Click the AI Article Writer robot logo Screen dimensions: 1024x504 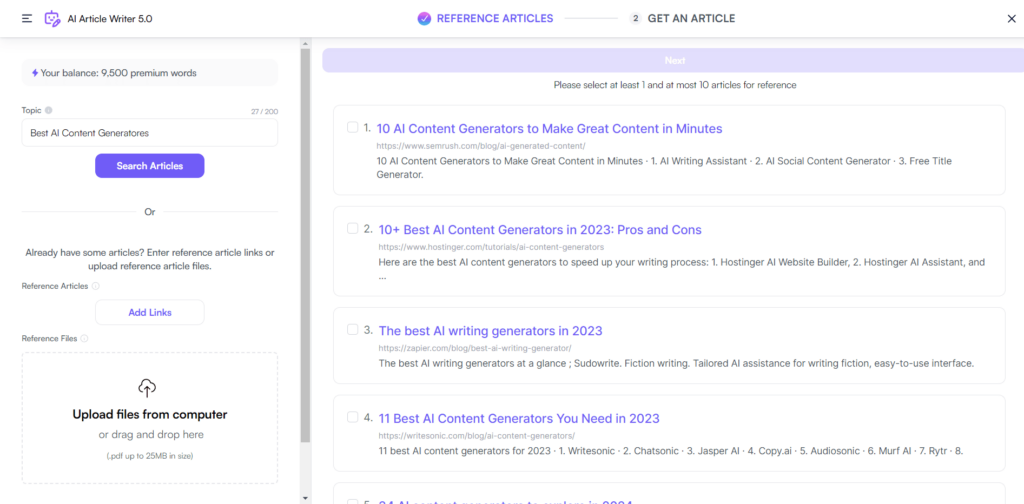click(x=52, y=18)
